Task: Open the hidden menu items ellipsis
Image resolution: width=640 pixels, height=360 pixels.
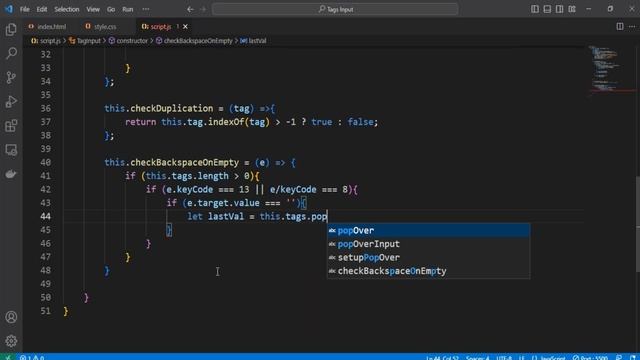Action: (146, 9)
